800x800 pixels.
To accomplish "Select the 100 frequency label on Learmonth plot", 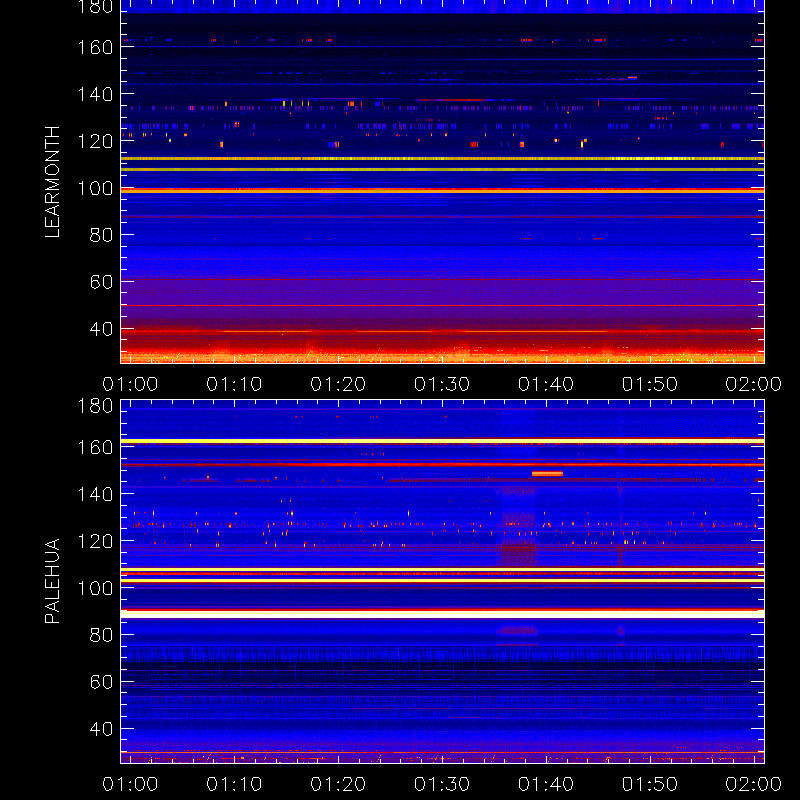I will click(x=95, y=188).
